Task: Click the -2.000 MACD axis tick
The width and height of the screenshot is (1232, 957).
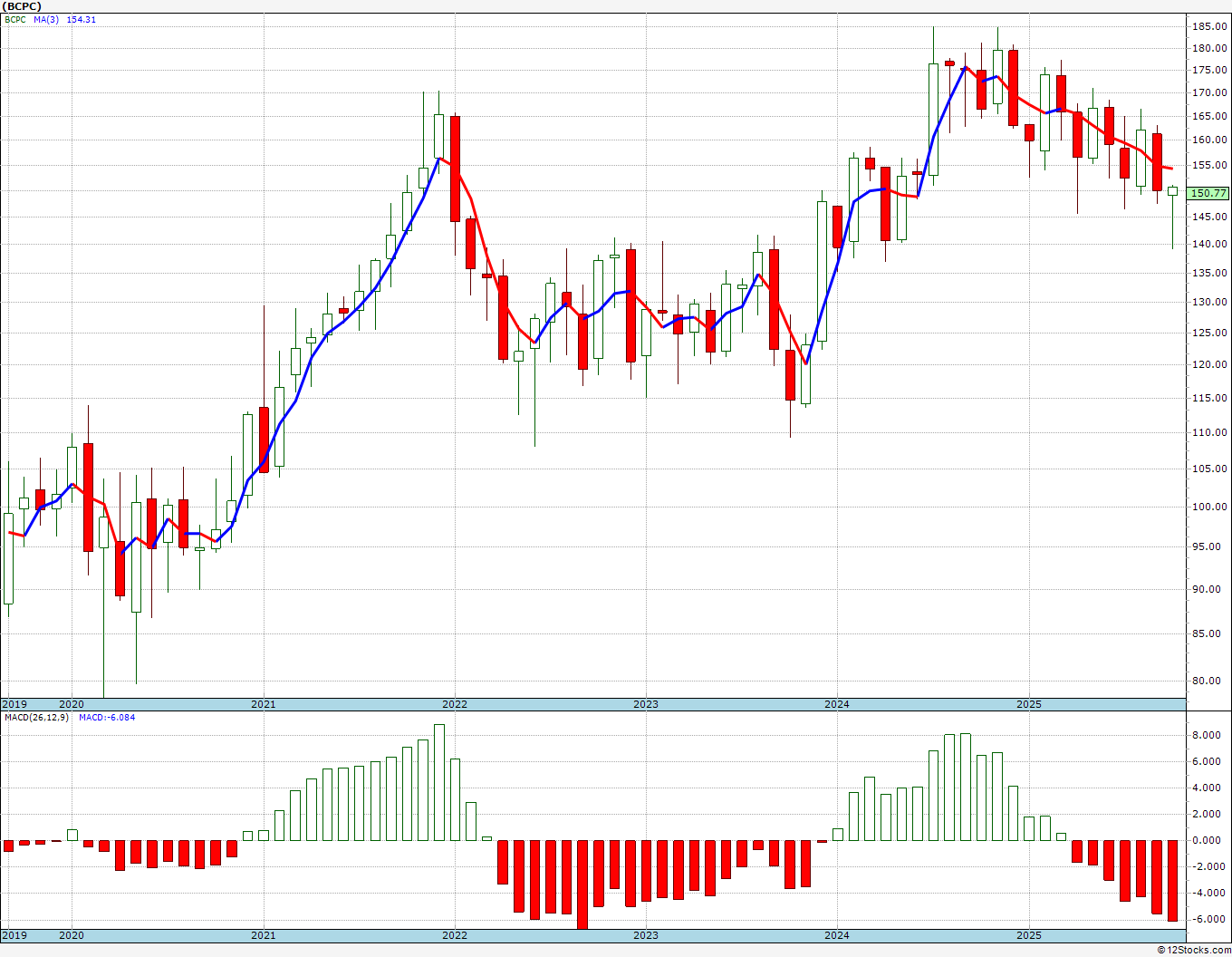Action: (x=1210, y=866)
